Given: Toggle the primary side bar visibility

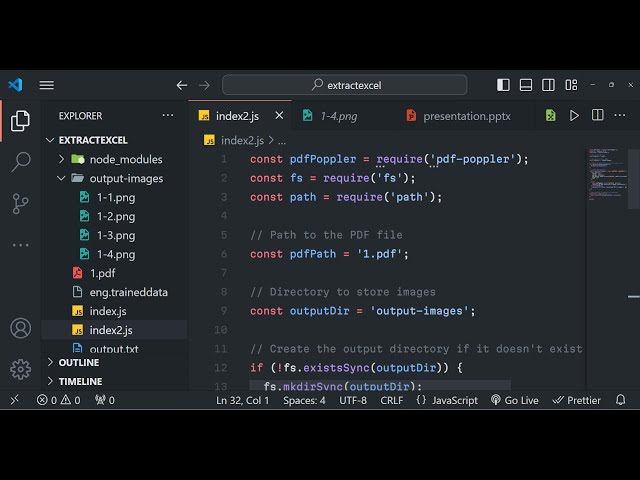Looking at the screenshot, I should (x=503, y=85).
